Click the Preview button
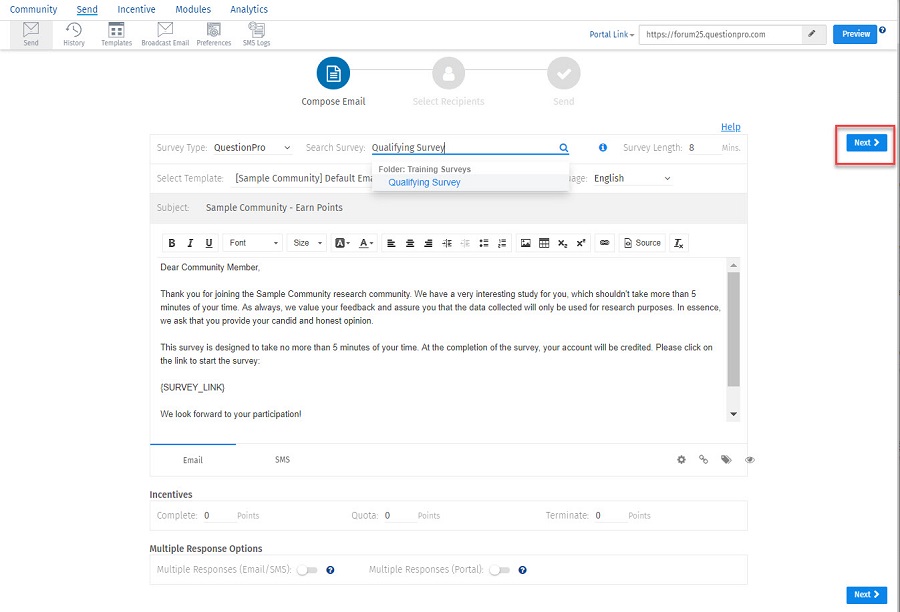Viewport: 900px width, 612px height. tap(855, 34)
